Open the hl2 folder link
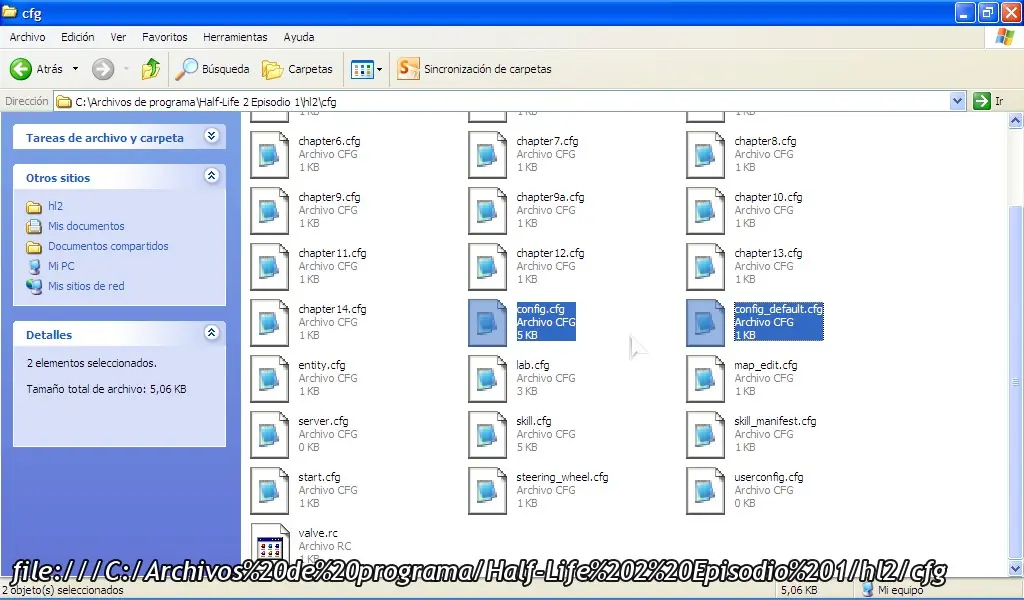Image resolution: width=1024 pixels, height=600 pixels. click(55, 206)
